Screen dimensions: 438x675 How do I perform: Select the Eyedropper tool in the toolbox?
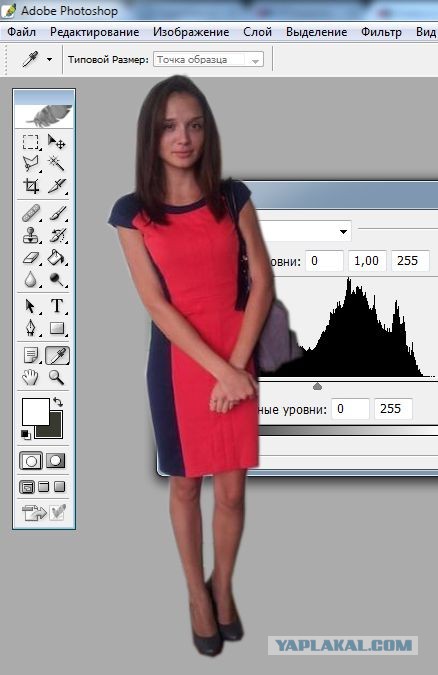[x=57, y=356]
